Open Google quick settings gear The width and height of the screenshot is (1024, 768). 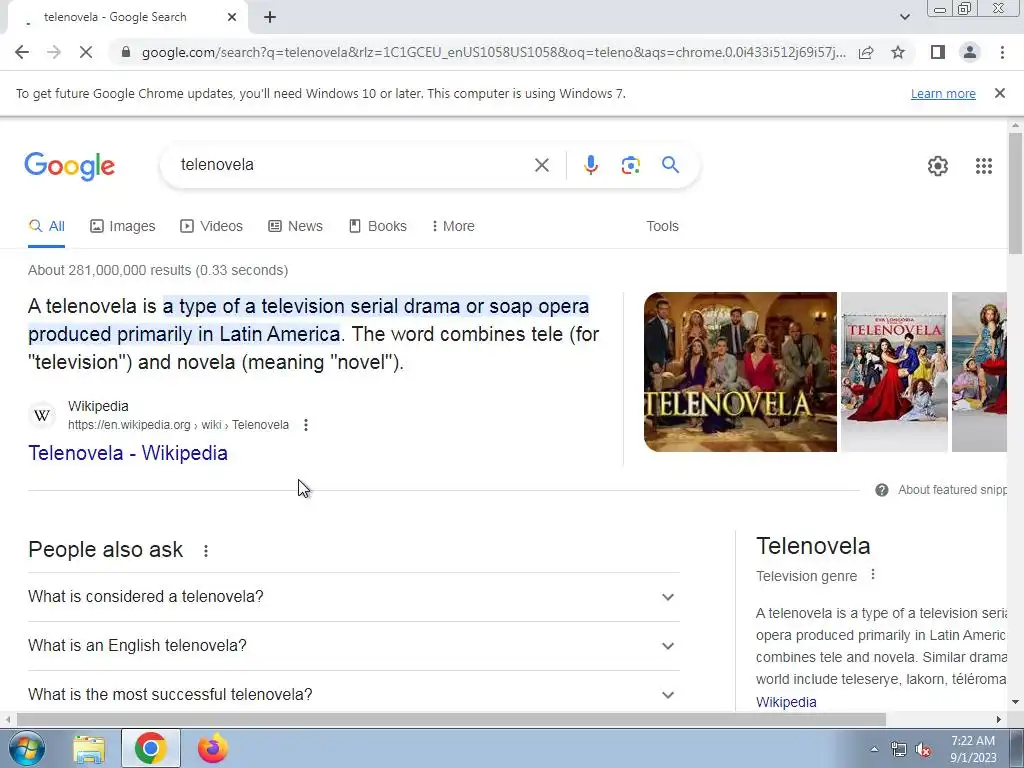coord(938,166)
